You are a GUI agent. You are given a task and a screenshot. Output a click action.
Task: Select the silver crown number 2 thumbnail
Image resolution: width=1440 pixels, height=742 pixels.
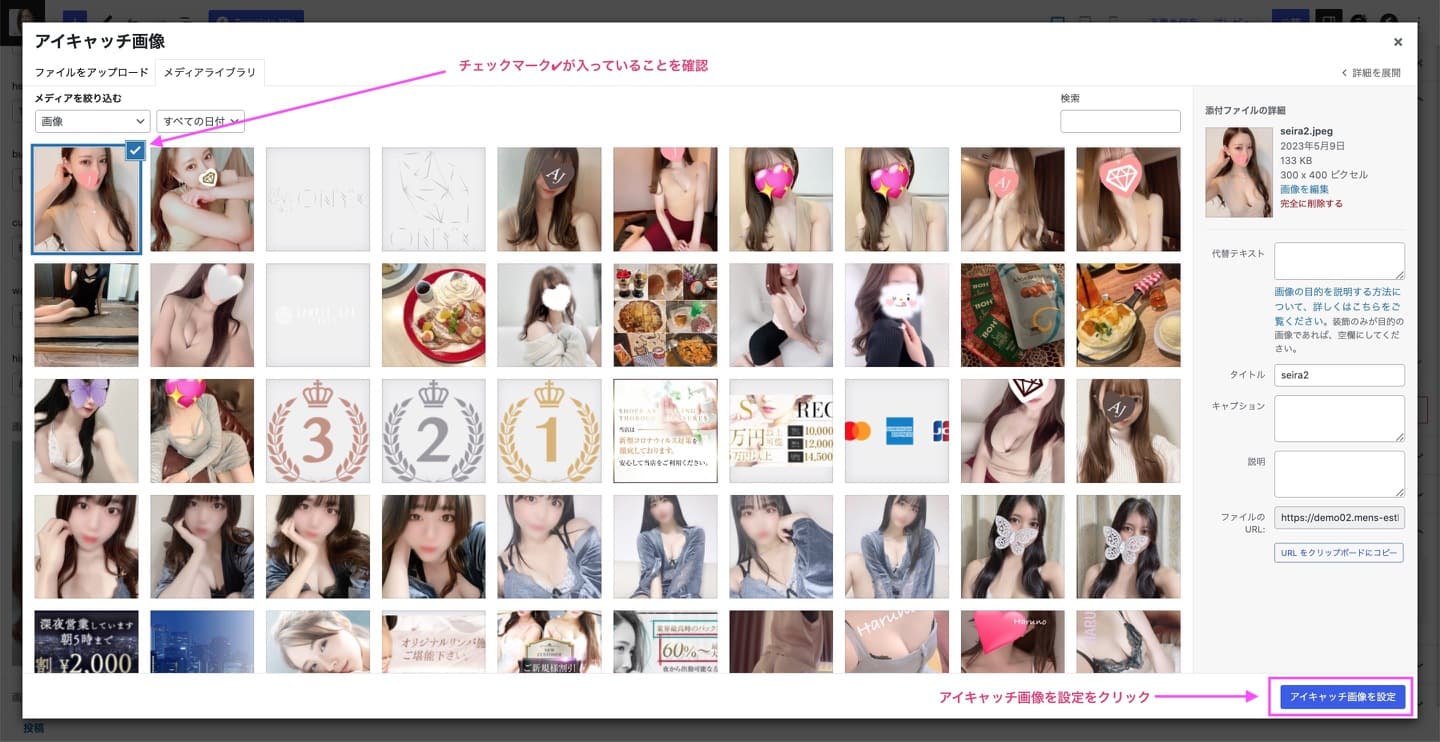click(x=434, y=431)
